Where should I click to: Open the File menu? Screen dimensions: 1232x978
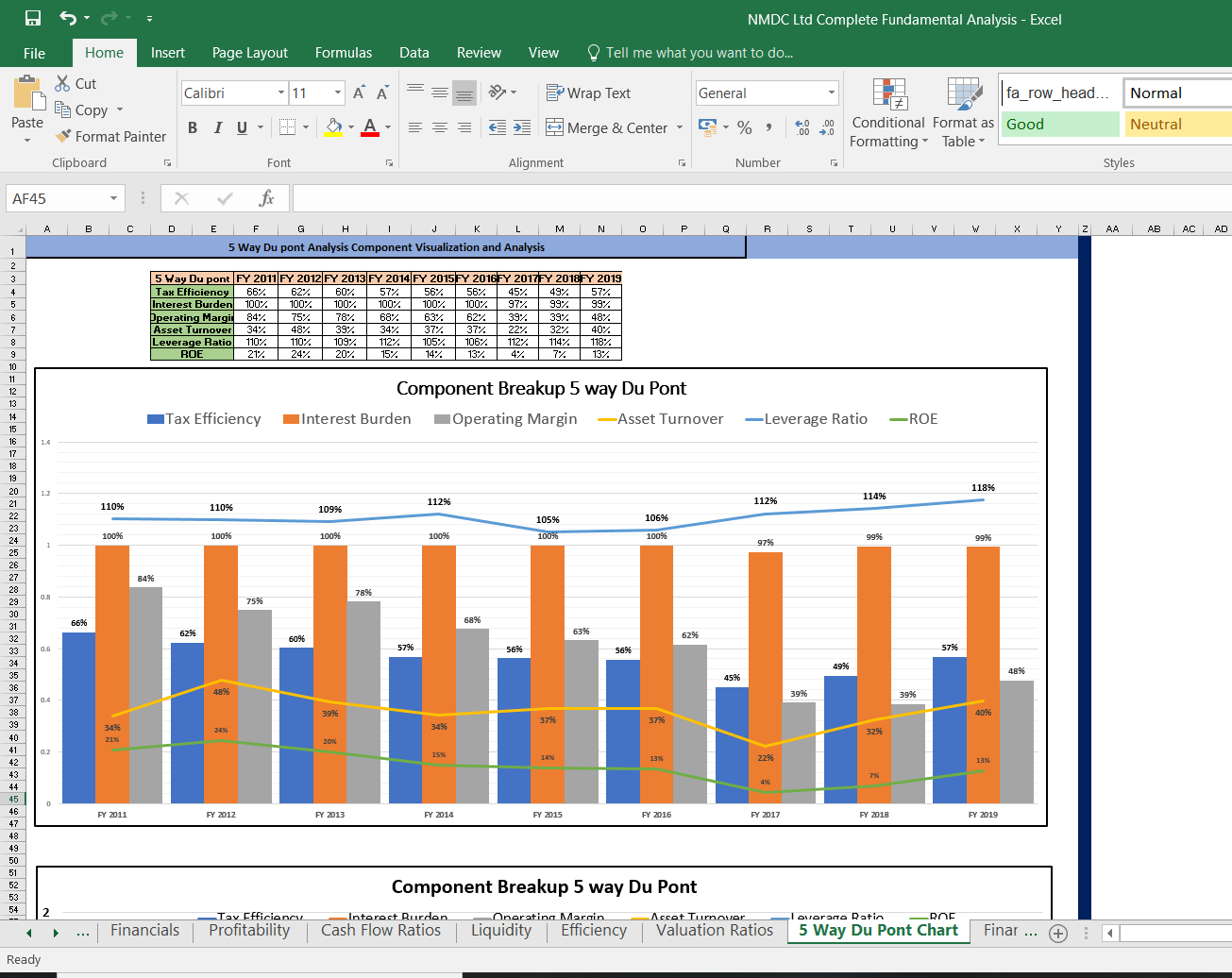[x=34, y=53]
